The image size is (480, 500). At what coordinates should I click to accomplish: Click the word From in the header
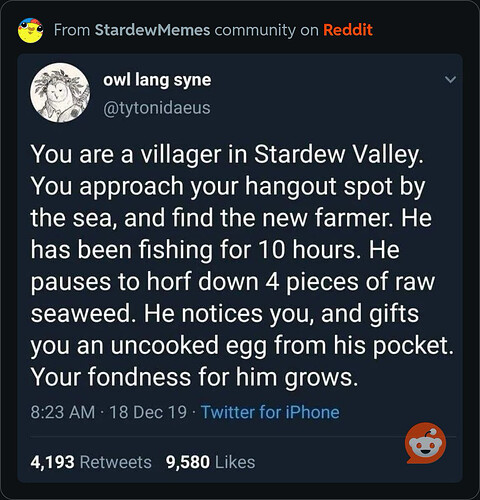(72, 30)
